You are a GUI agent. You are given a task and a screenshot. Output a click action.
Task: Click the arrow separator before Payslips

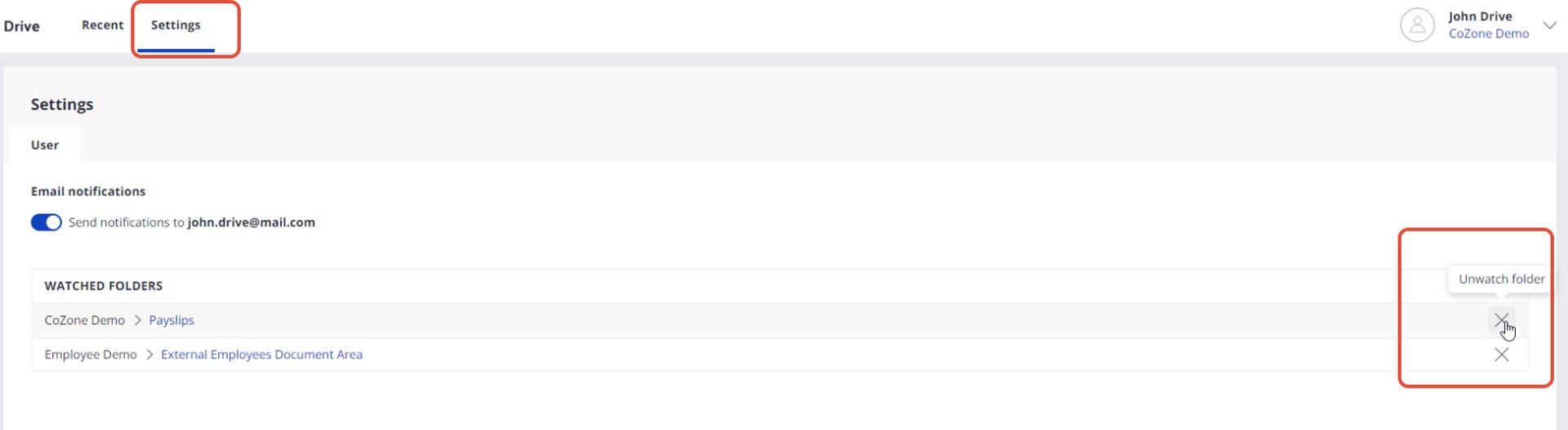click(x=137, y=320)
